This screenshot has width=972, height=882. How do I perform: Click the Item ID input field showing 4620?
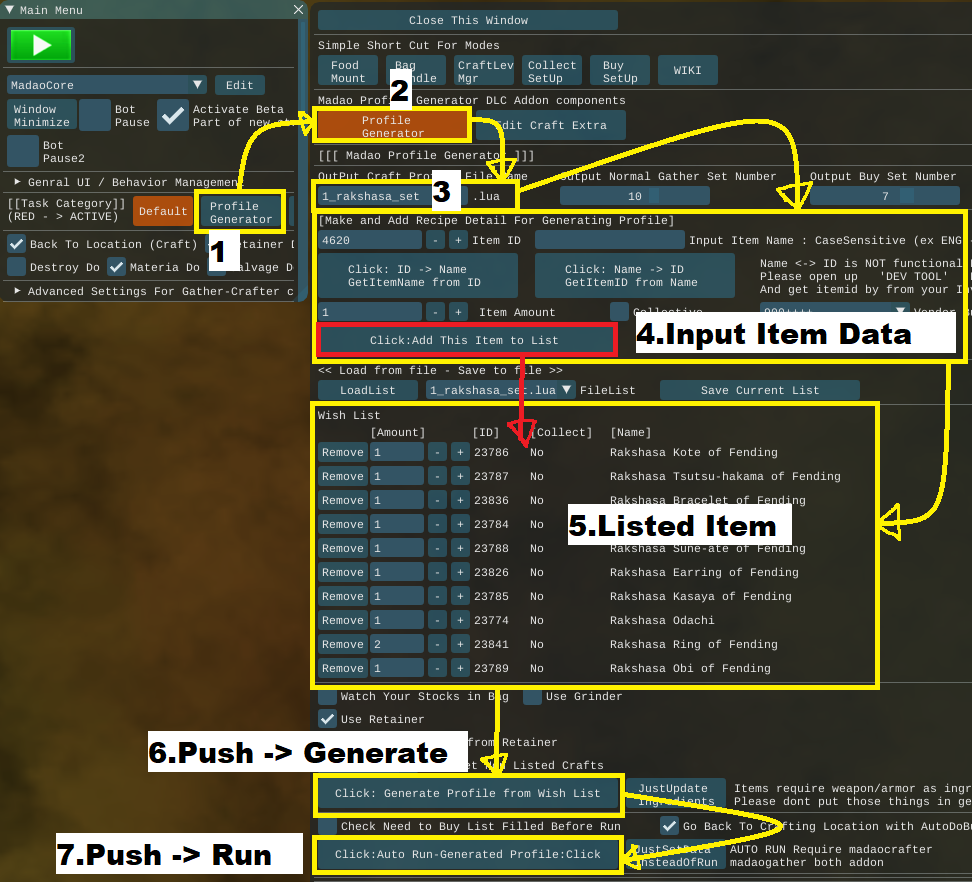(370, 240)
